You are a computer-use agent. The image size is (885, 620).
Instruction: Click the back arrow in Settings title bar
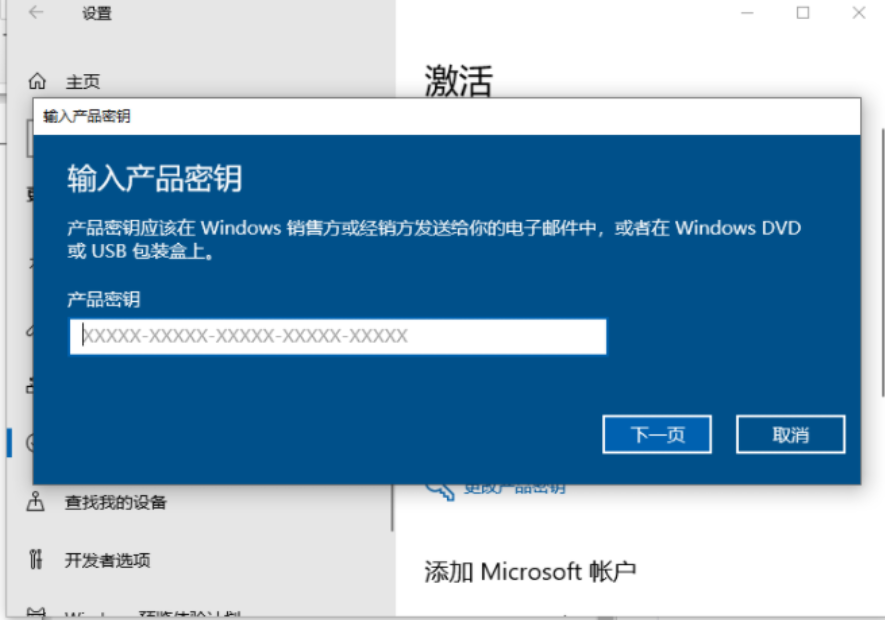coord(36,12)
